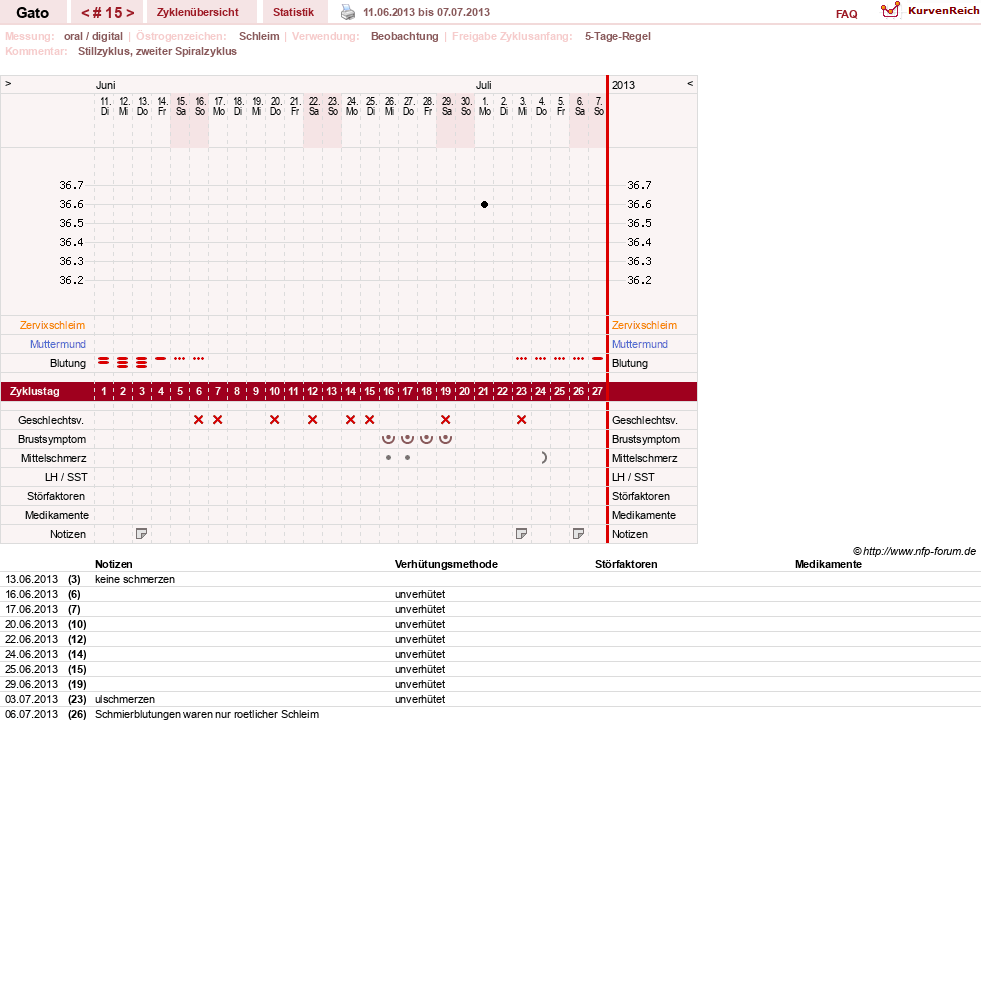Click the '1. Mo' July date header

click(x=485, y=106)
